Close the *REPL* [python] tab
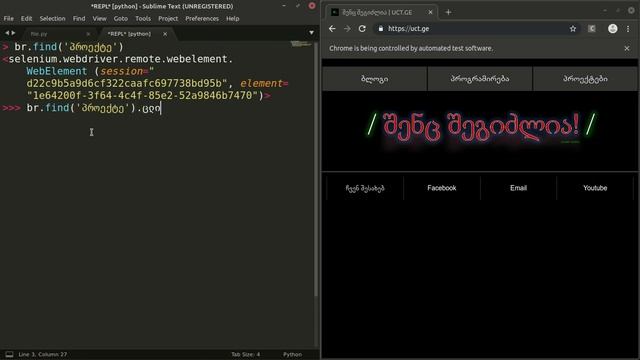This screenshot has width=640, height=360. (x=165, y=34)
